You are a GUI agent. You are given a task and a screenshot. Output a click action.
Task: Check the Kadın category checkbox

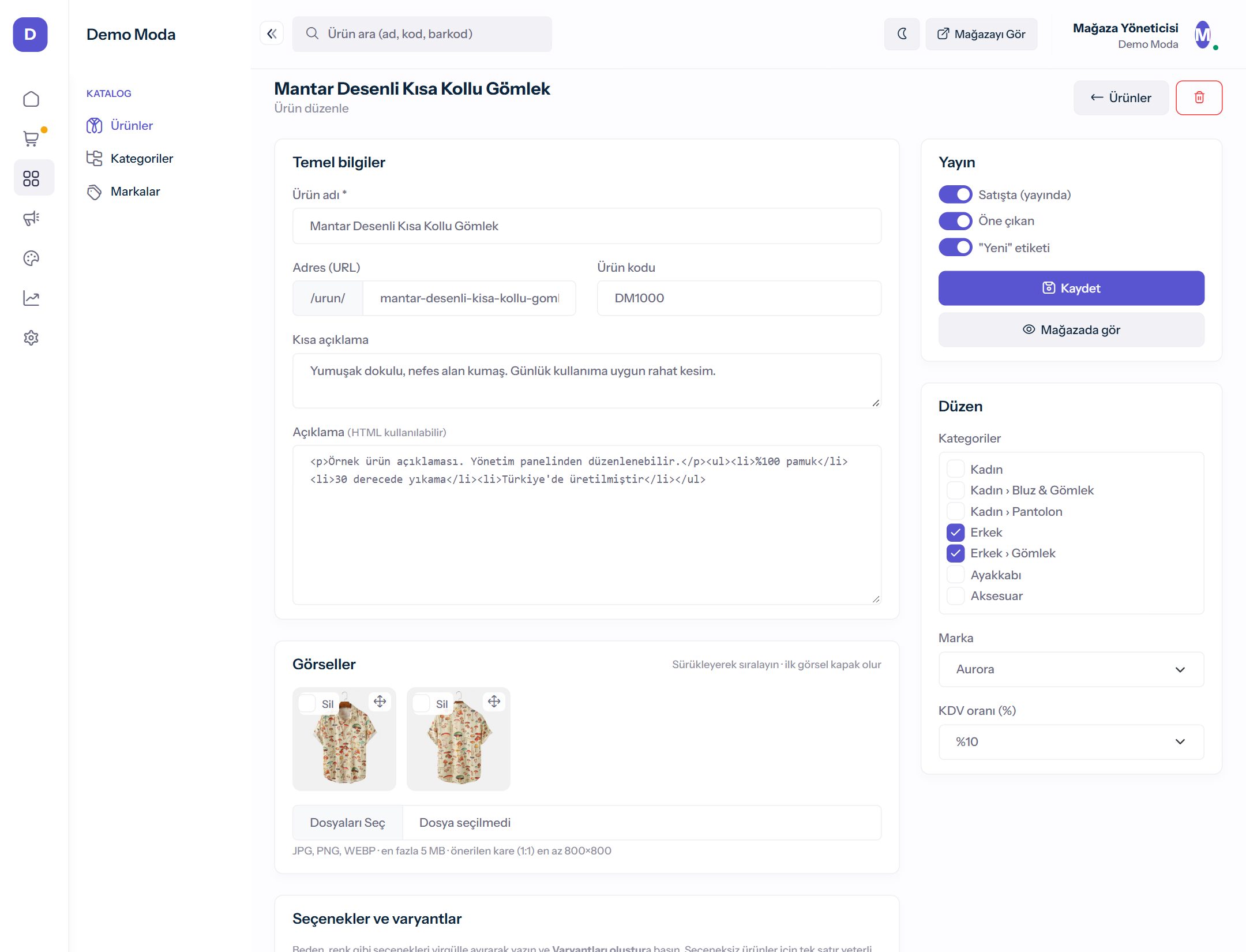(x=955, y=468)
